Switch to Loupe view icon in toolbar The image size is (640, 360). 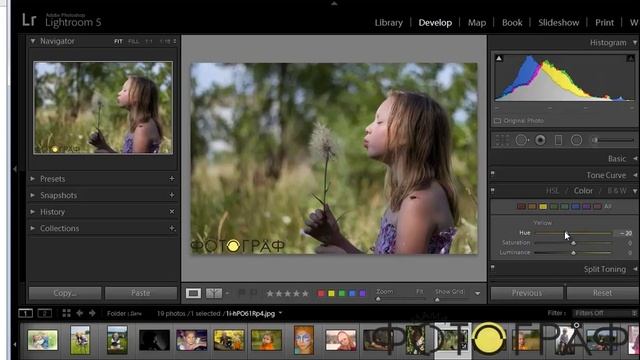[193, 293]
